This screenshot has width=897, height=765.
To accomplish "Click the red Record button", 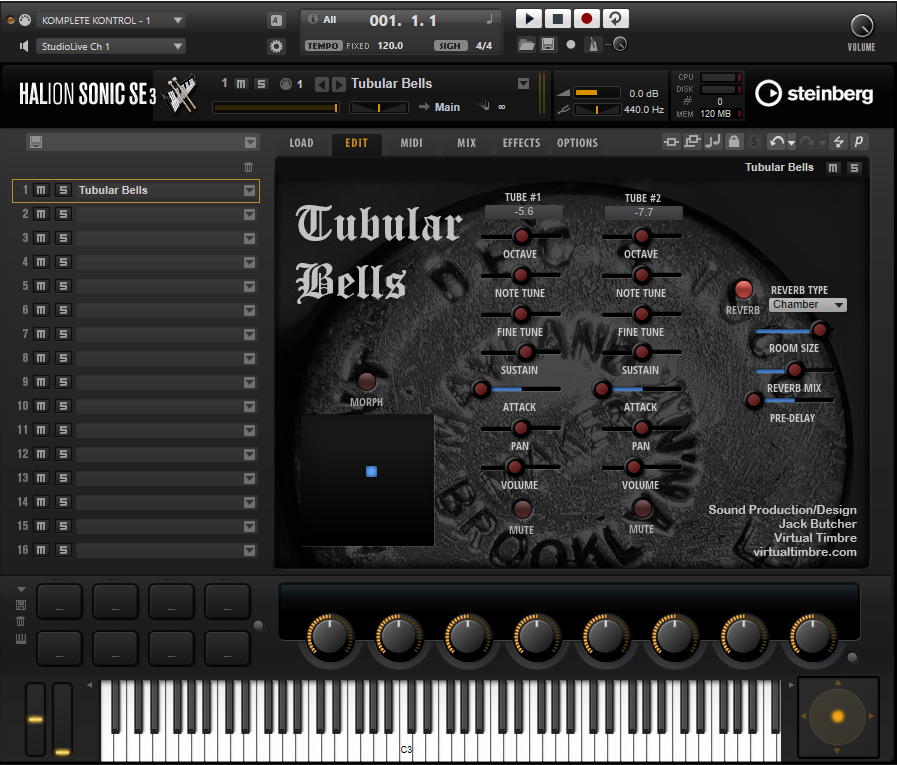I will pyautogui.click(x=586, y=19).
